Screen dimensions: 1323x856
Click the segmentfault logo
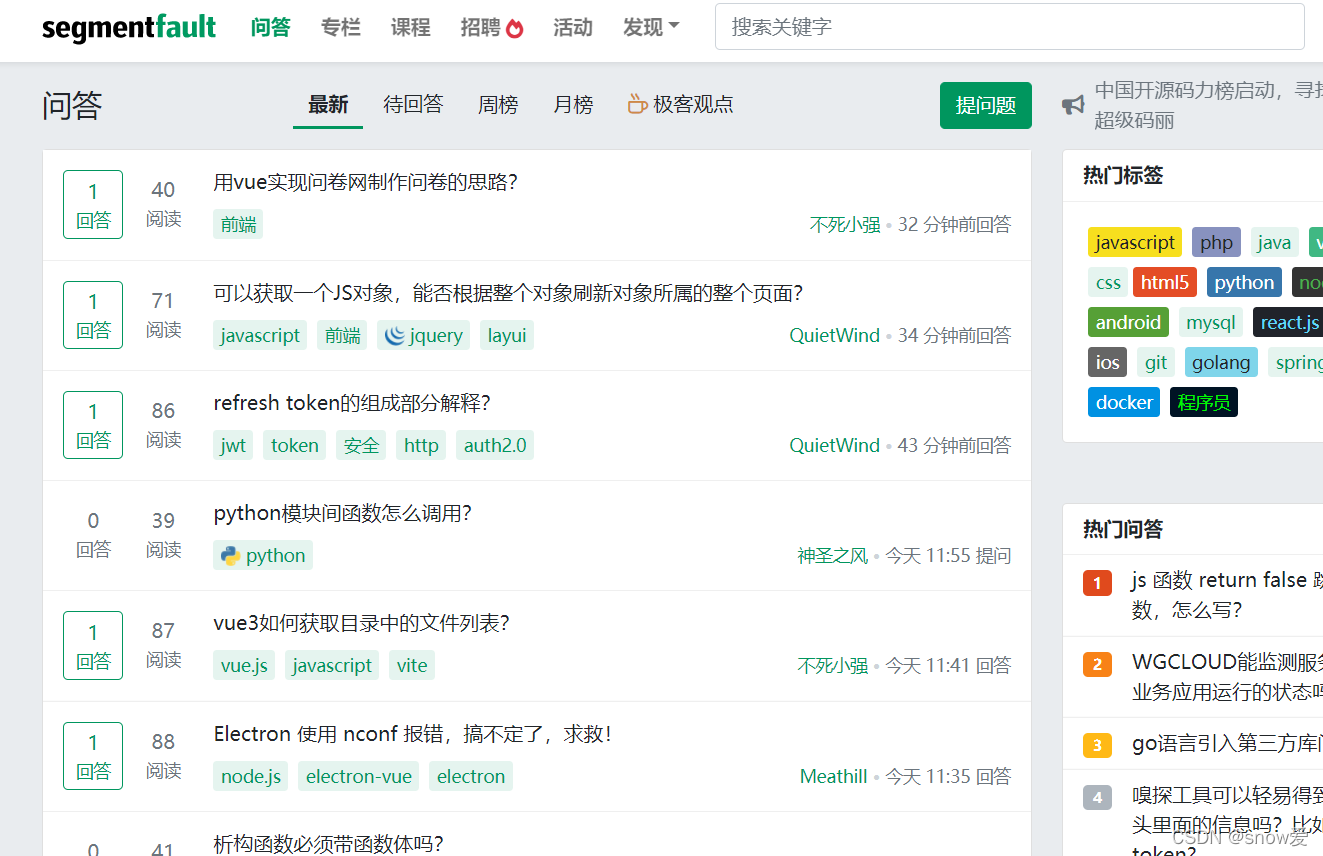(129, 27)
